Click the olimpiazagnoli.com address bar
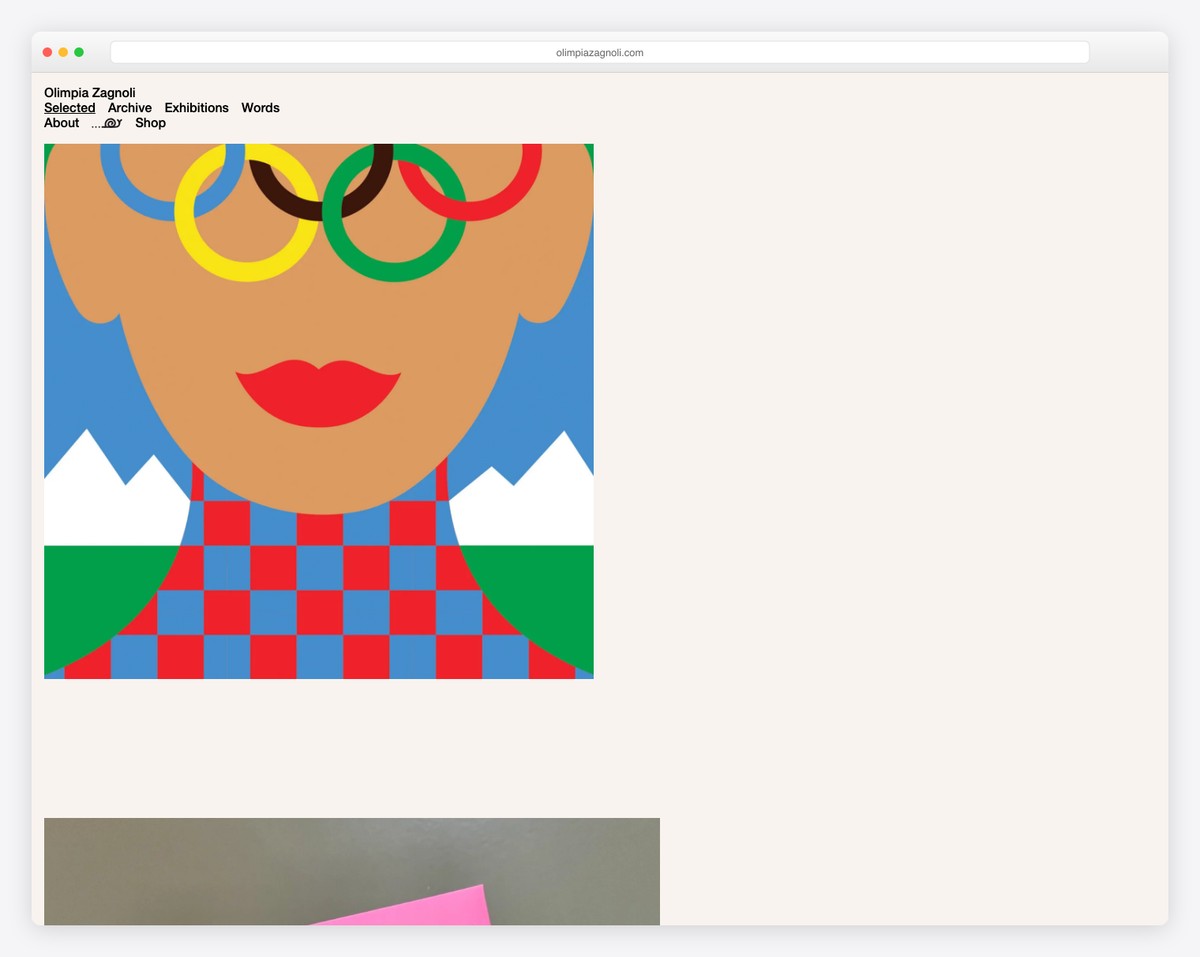The height and width of the screenshot is (957, 1200). click(x=599, y=52)
